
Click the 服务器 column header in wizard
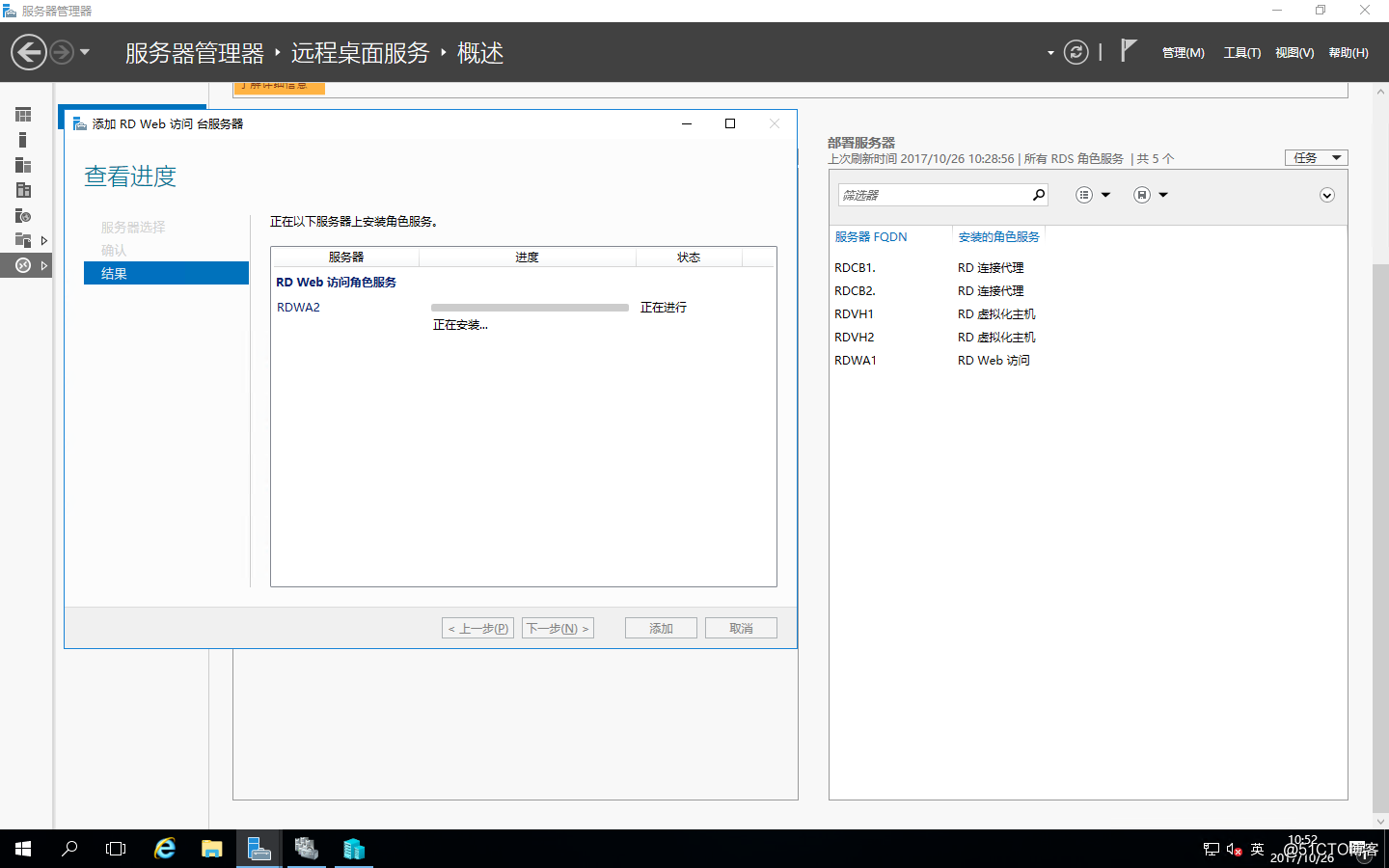[x=345, y=257]
